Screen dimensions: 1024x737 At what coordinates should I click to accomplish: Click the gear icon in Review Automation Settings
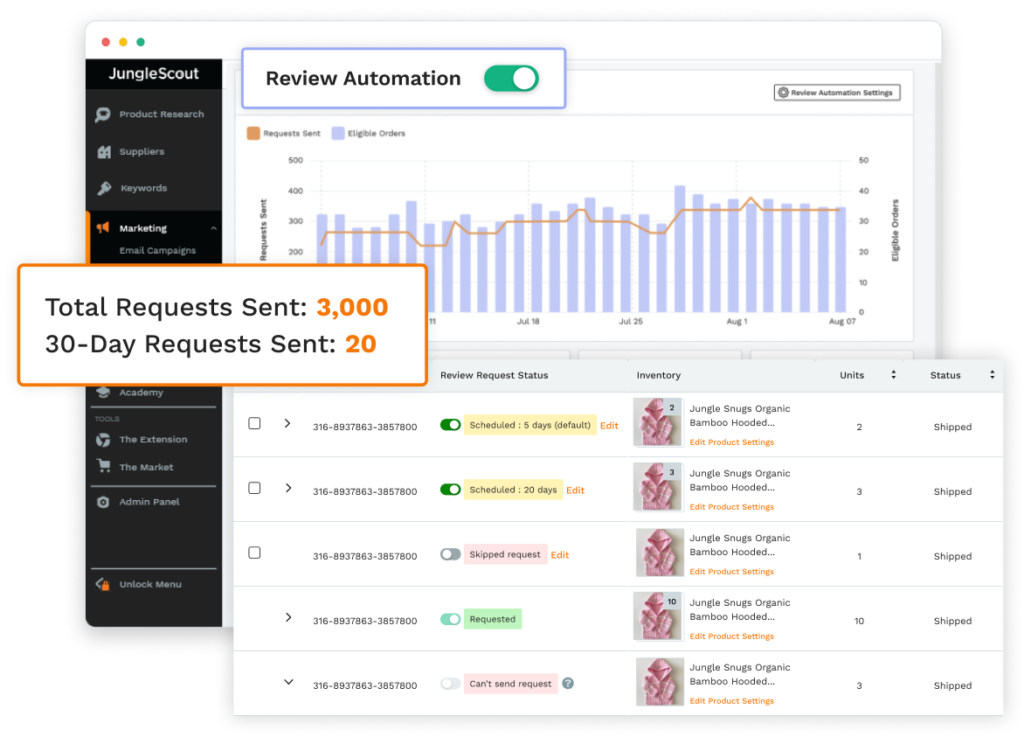783,93
